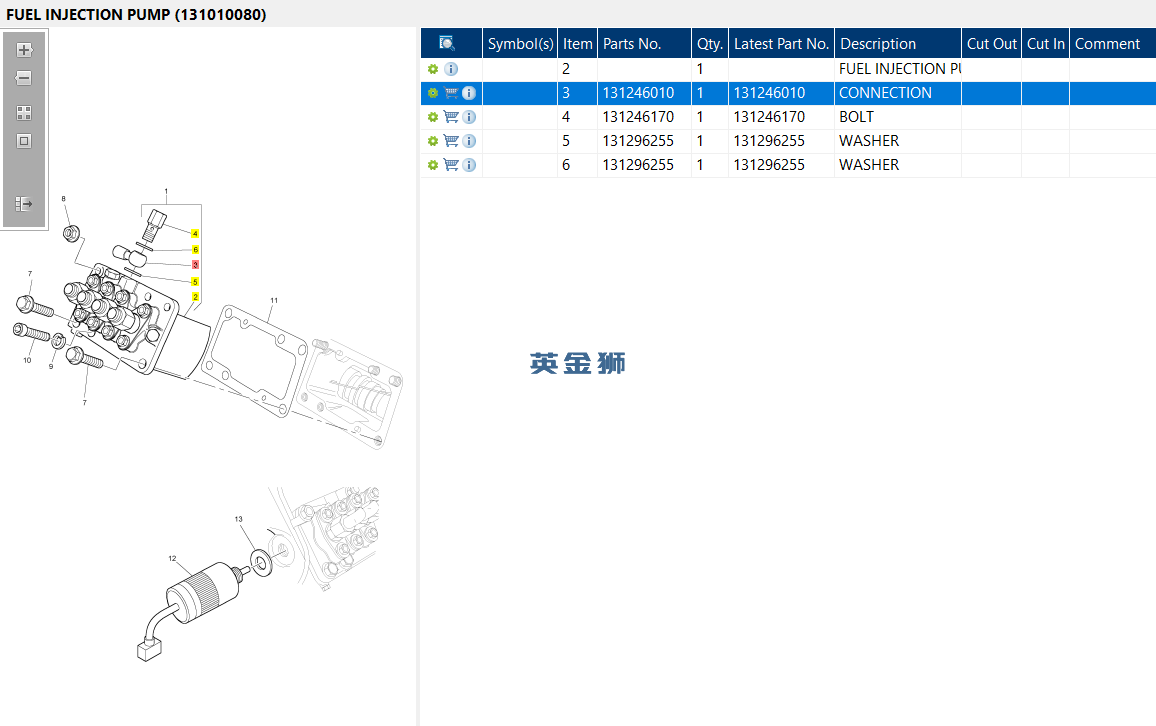This screenshot has height=726, width=1156.
Task: Click parts number 131296255 in item 6 row
Action: 644,165
